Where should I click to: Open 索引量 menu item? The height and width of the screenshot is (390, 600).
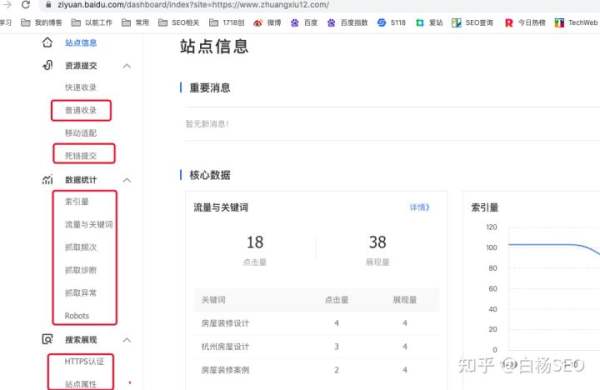tap(77, 201)
